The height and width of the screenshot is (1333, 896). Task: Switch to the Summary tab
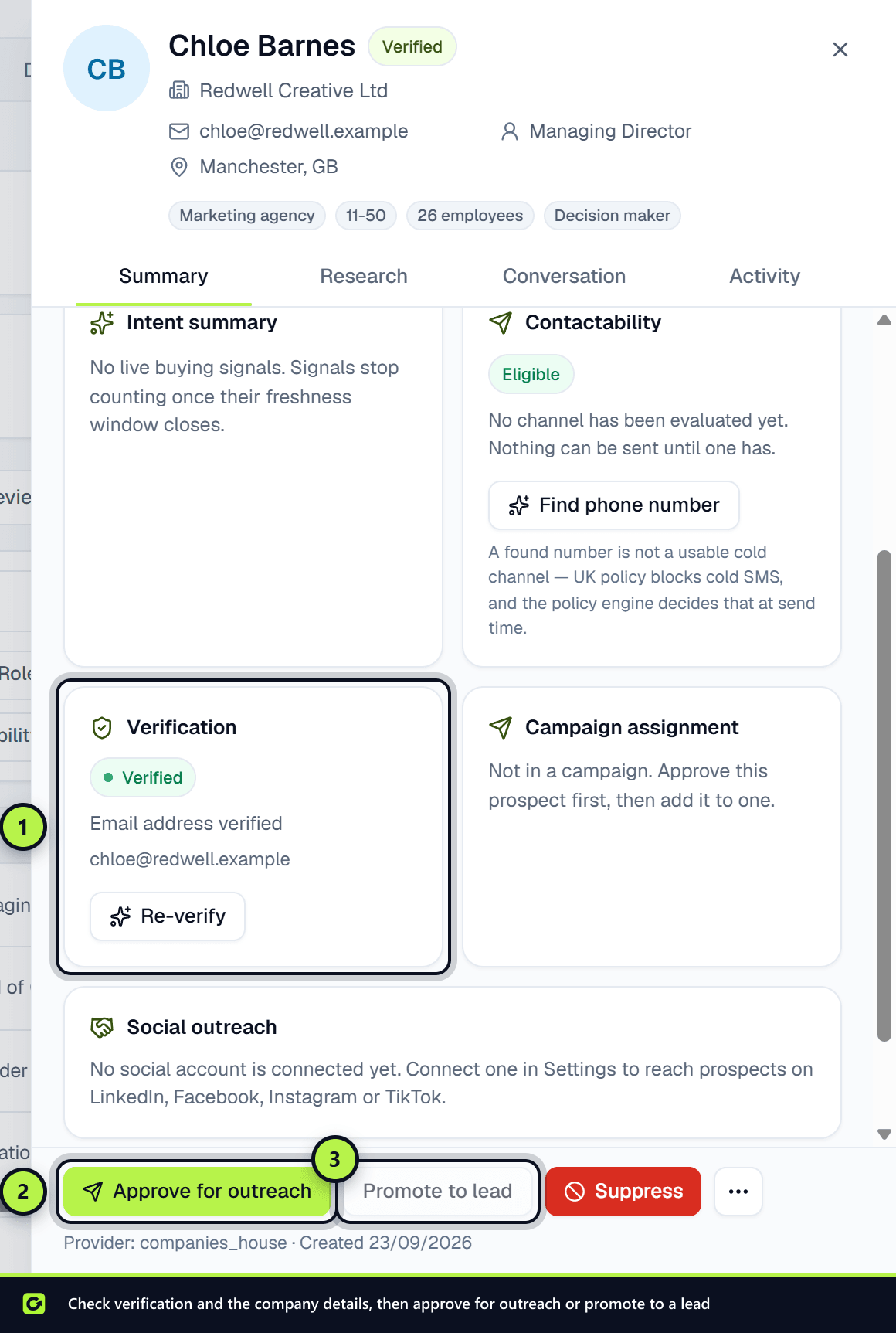[164, 276]
